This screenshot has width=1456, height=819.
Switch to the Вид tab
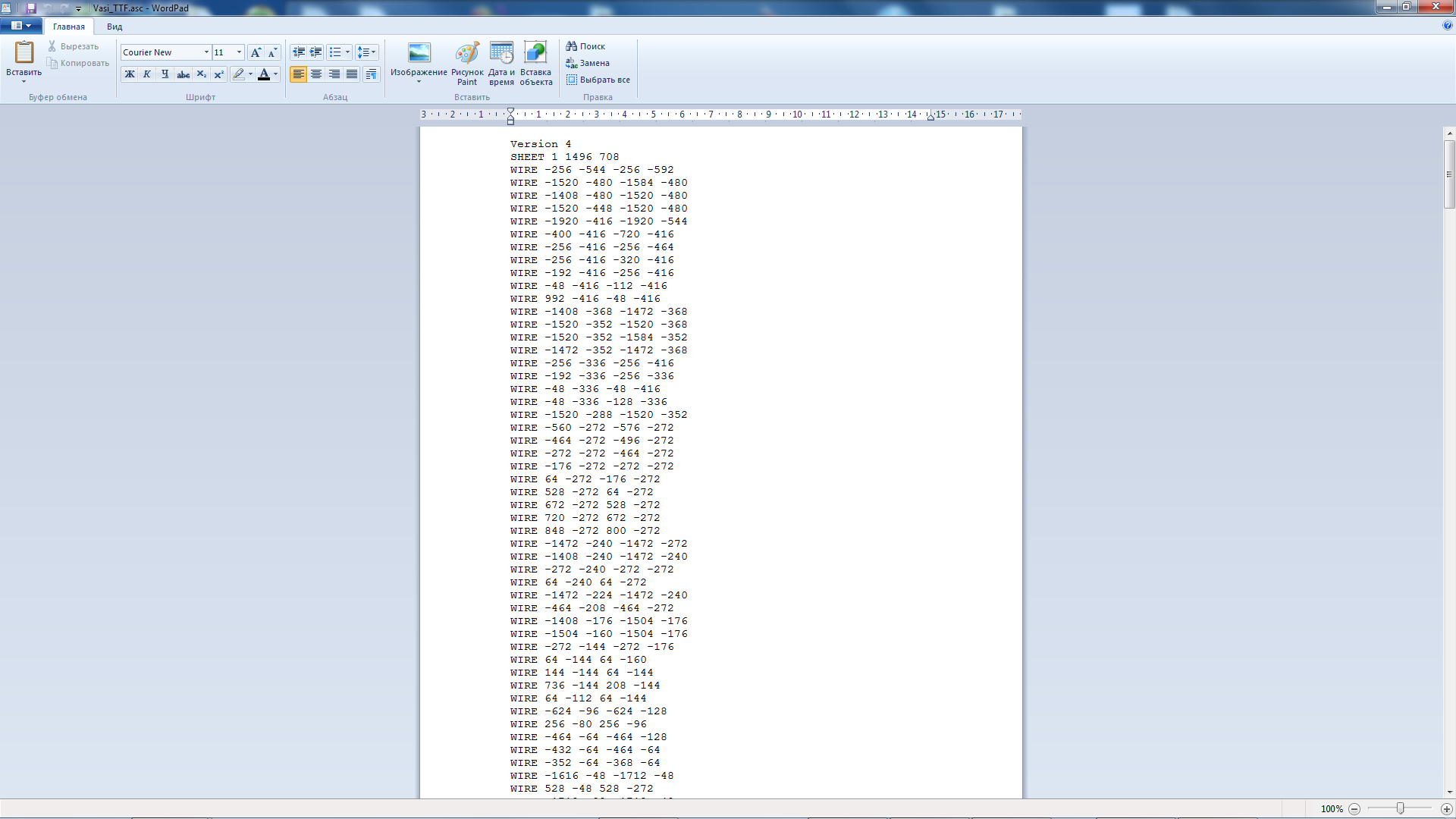[x=115, y=27]
